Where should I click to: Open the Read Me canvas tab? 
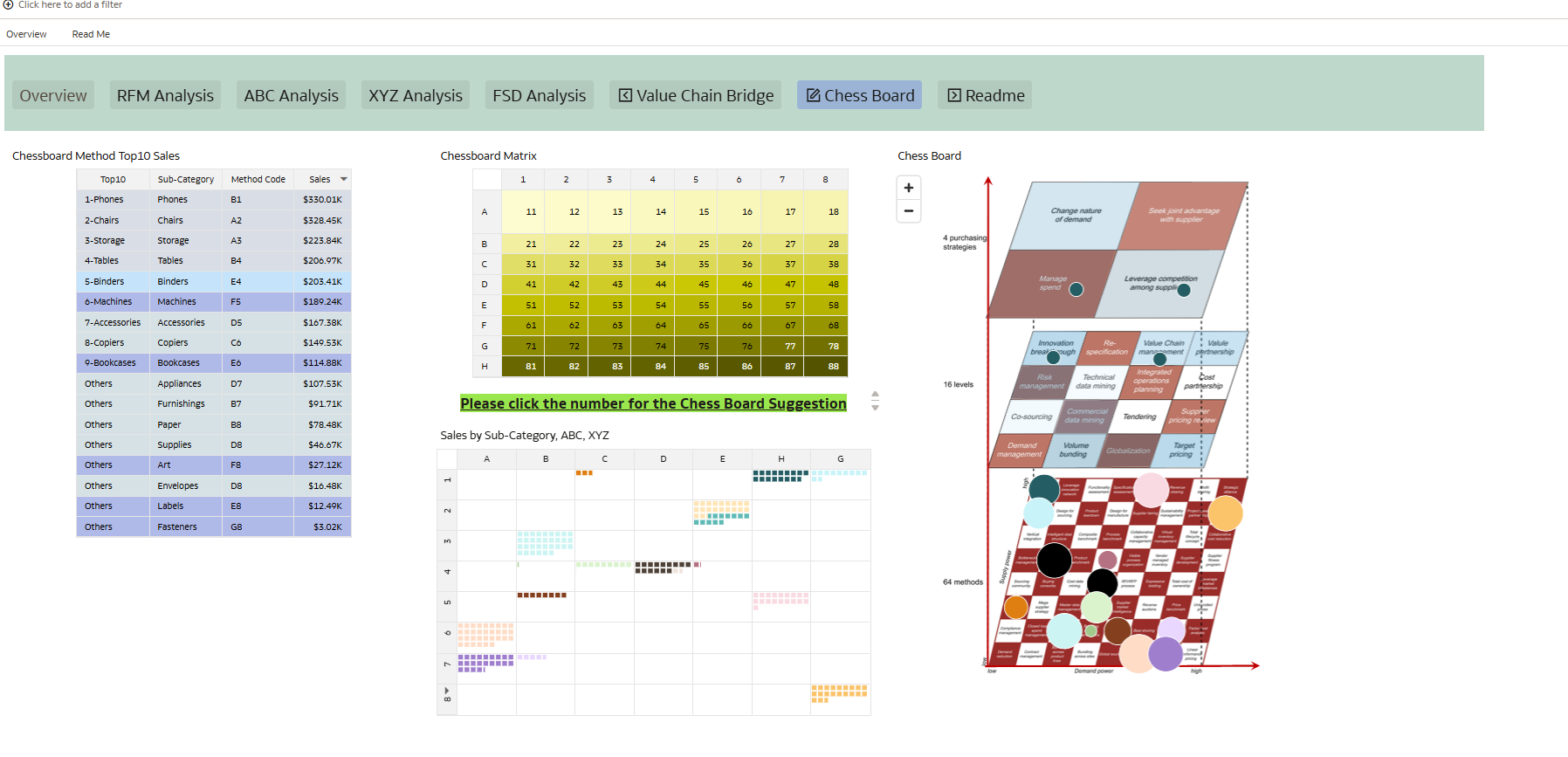[91, 34]
